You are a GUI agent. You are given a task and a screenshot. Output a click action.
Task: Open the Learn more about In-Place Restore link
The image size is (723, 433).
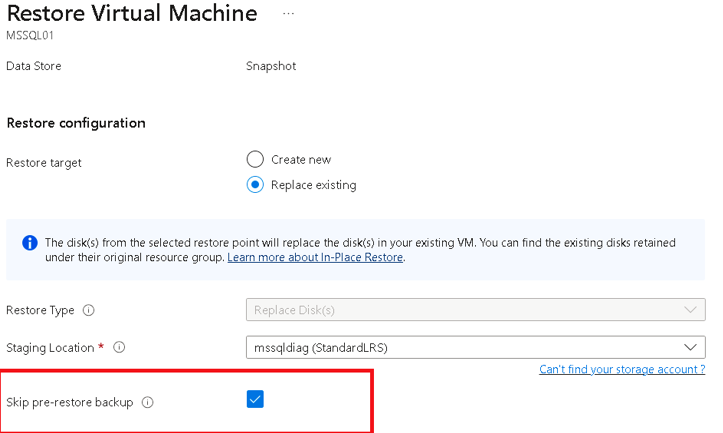pos(315,257)
